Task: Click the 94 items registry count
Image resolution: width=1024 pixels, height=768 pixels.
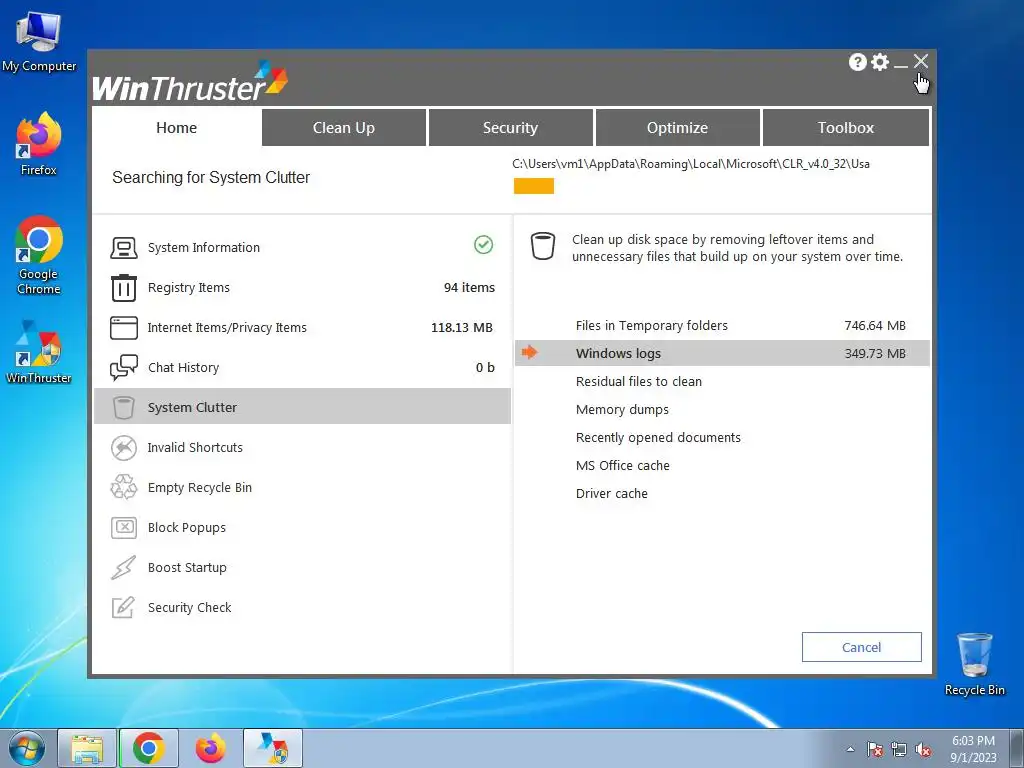Action: pos(469,287)
